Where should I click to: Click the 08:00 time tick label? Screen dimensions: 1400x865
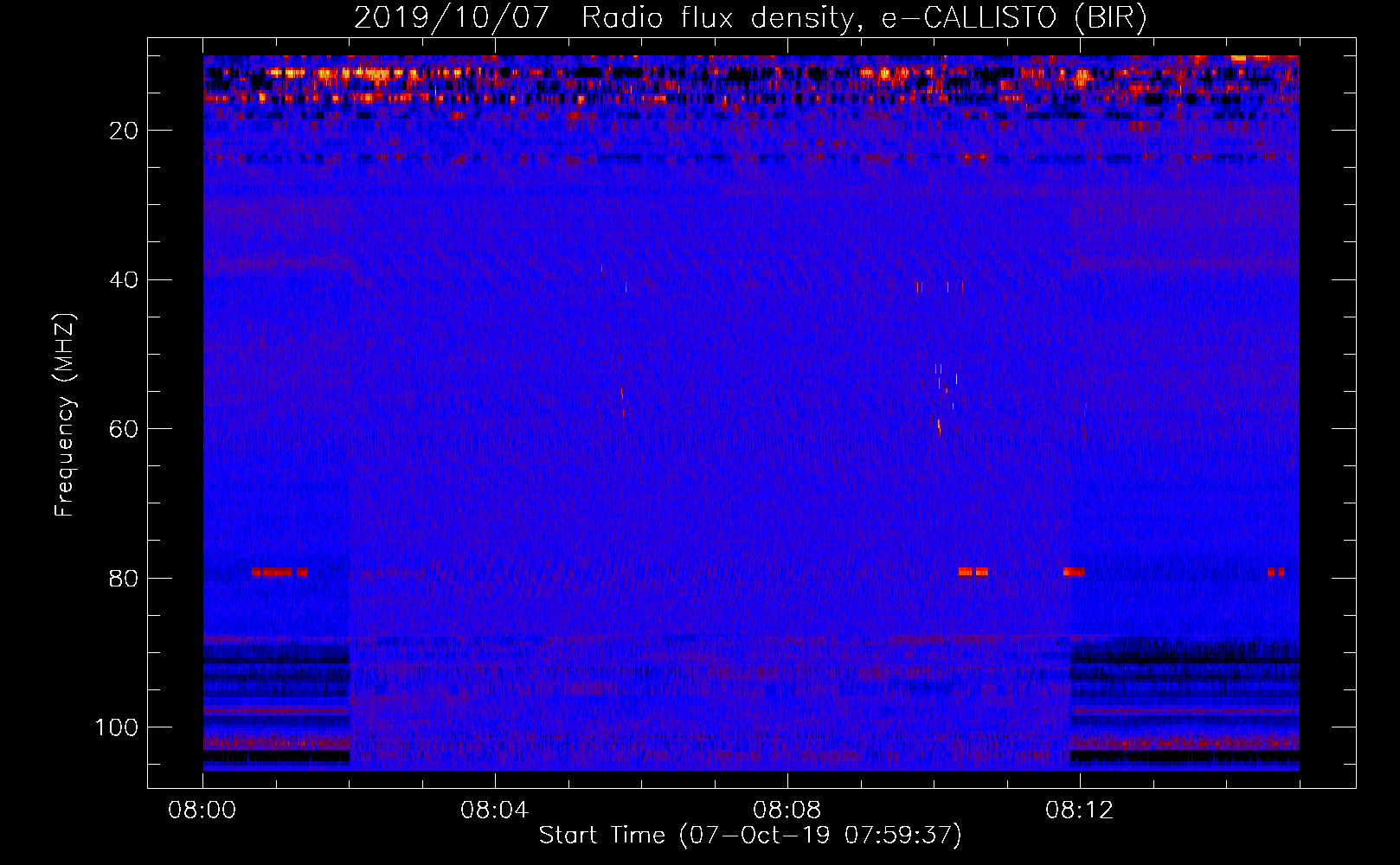pyautogui.click(x=202, y=811)
